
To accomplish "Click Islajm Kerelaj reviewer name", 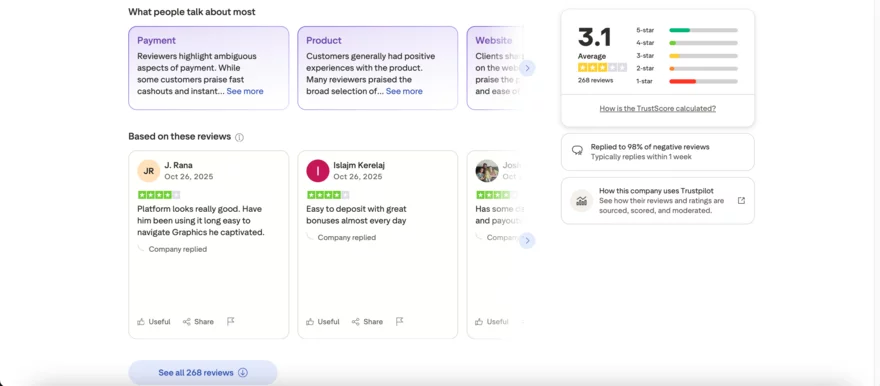I will point(359,165).
